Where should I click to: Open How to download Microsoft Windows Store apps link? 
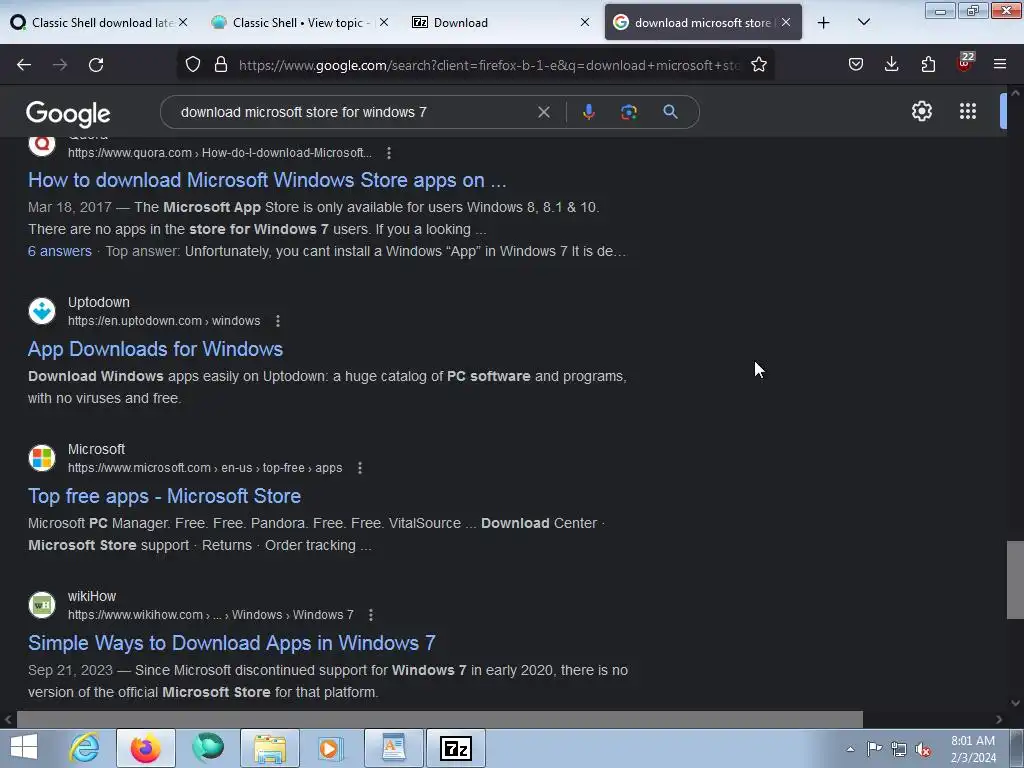[266, 180]
